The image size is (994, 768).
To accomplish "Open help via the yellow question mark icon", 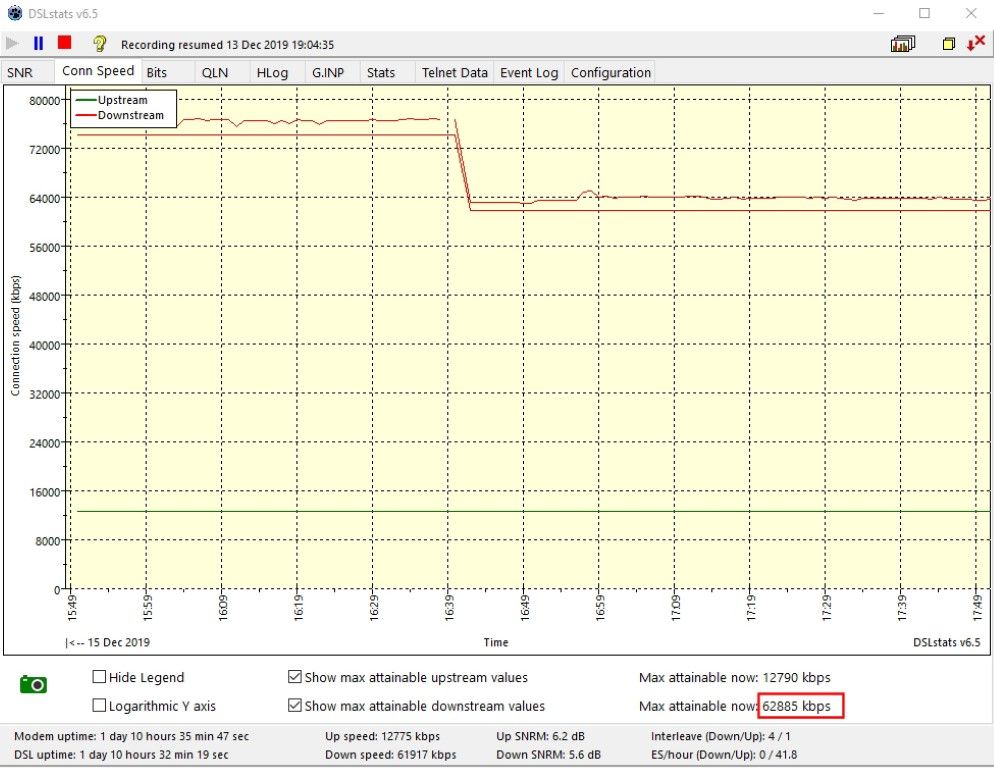I will coord(99,43).
